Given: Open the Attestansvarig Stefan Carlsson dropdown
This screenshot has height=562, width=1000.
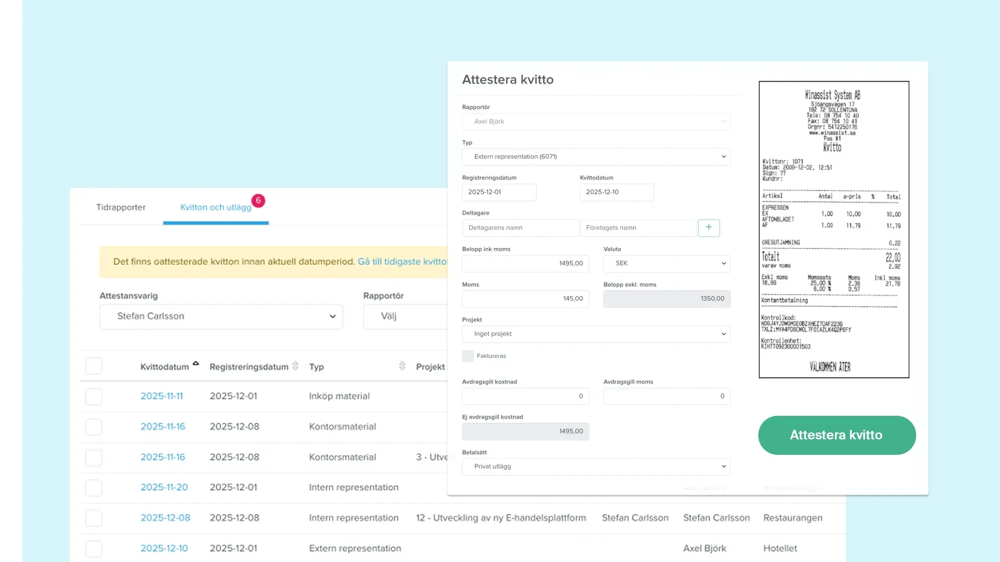Looking at the screenshot, I should (221, 317).
